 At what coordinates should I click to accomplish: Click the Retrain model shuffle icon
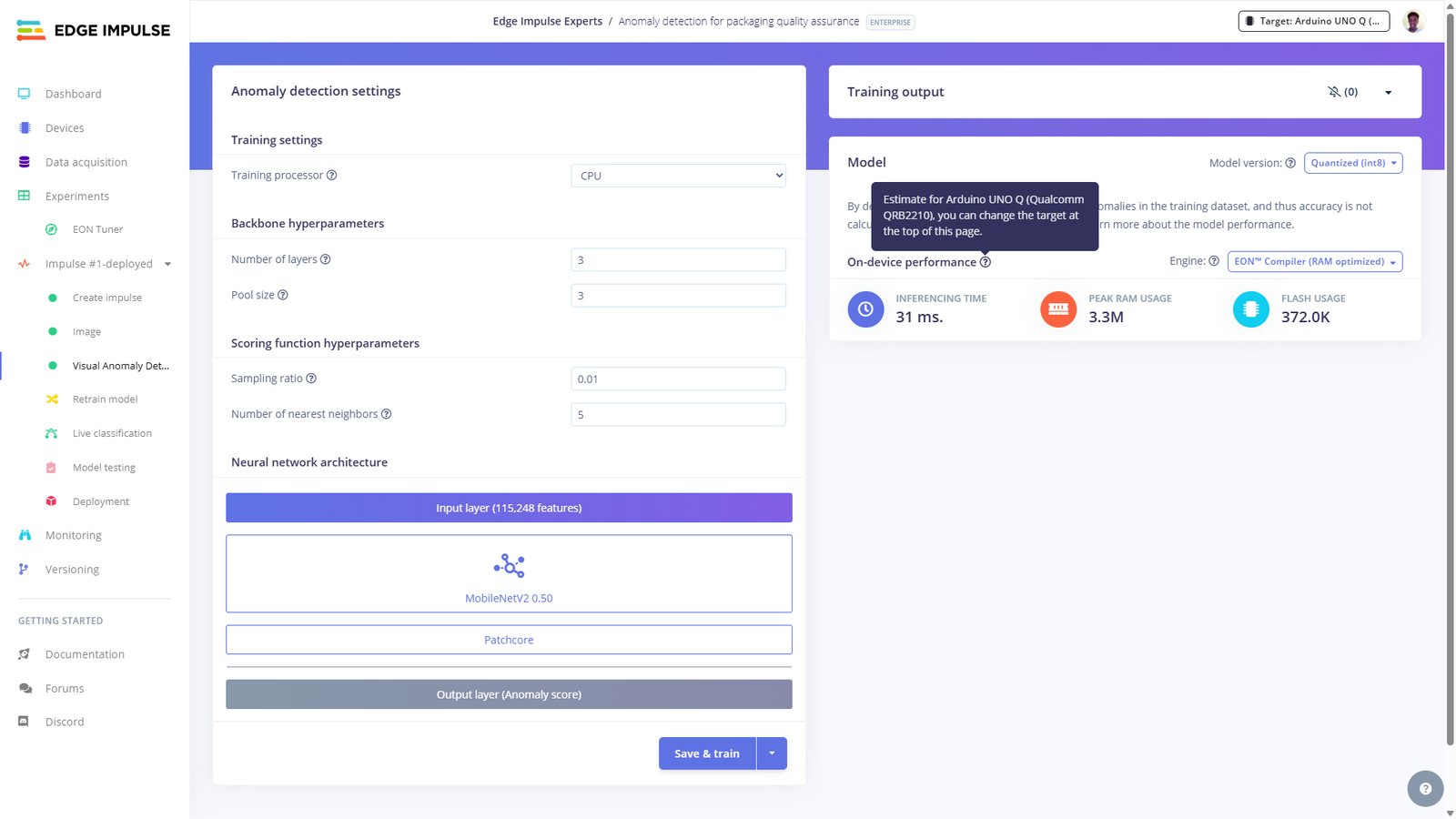[52, 399]
